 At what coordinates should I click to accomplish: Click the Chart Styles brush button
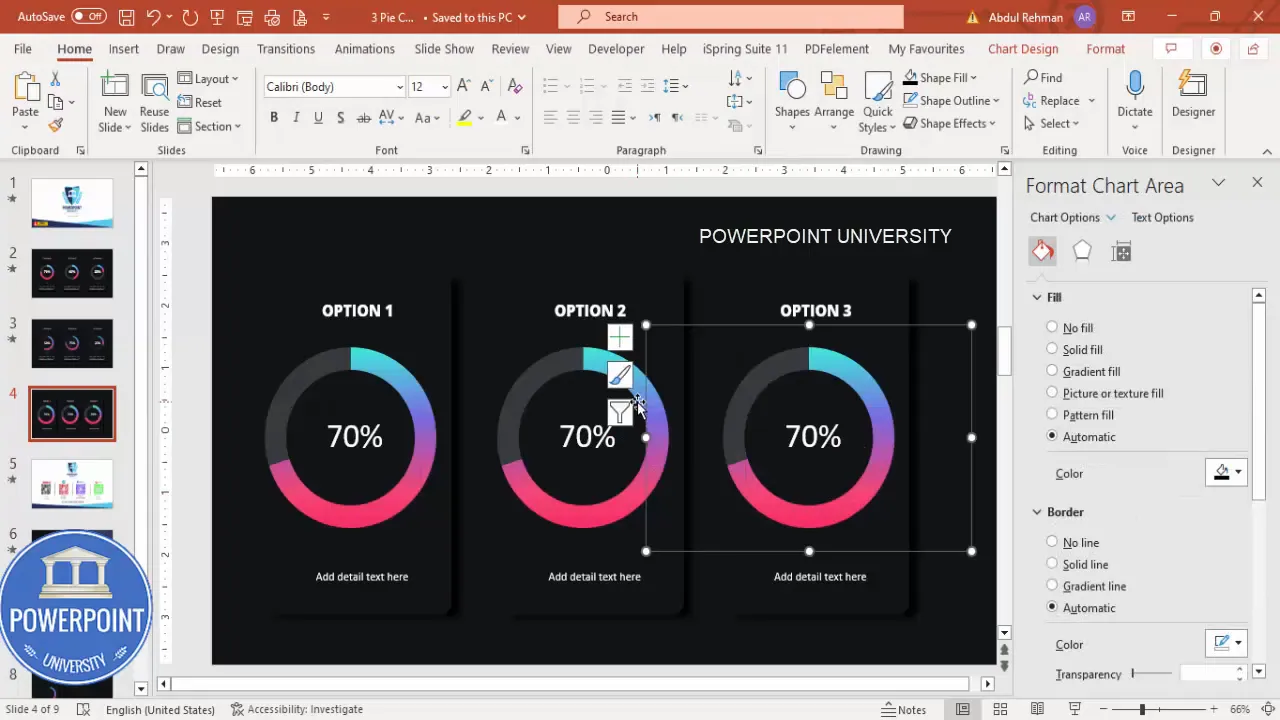click(620, 375)
